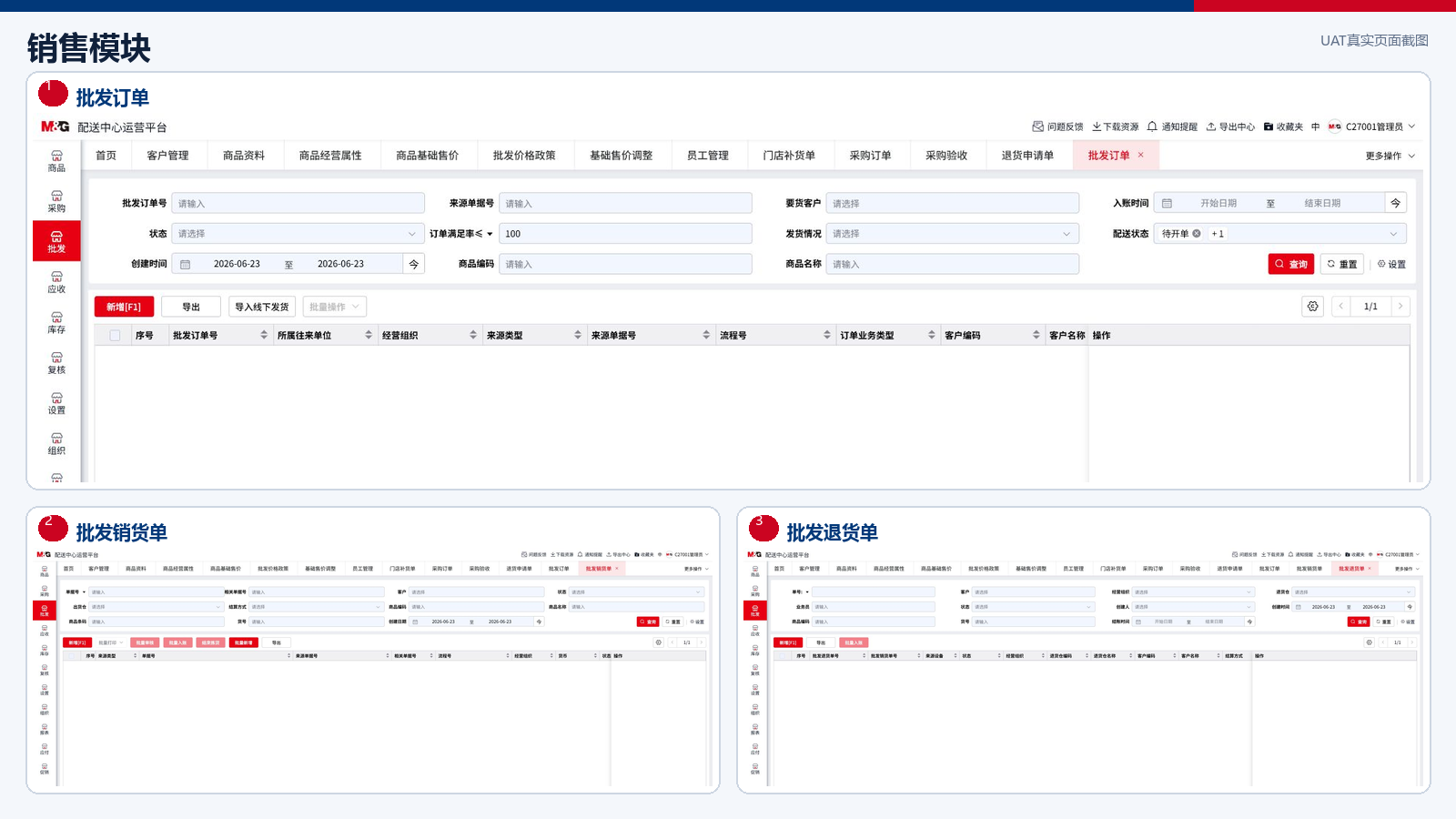Open 状态 dropdown in 批发订单 filters
This screenshot has height=819, width=1456.
[x=298, y=234]
